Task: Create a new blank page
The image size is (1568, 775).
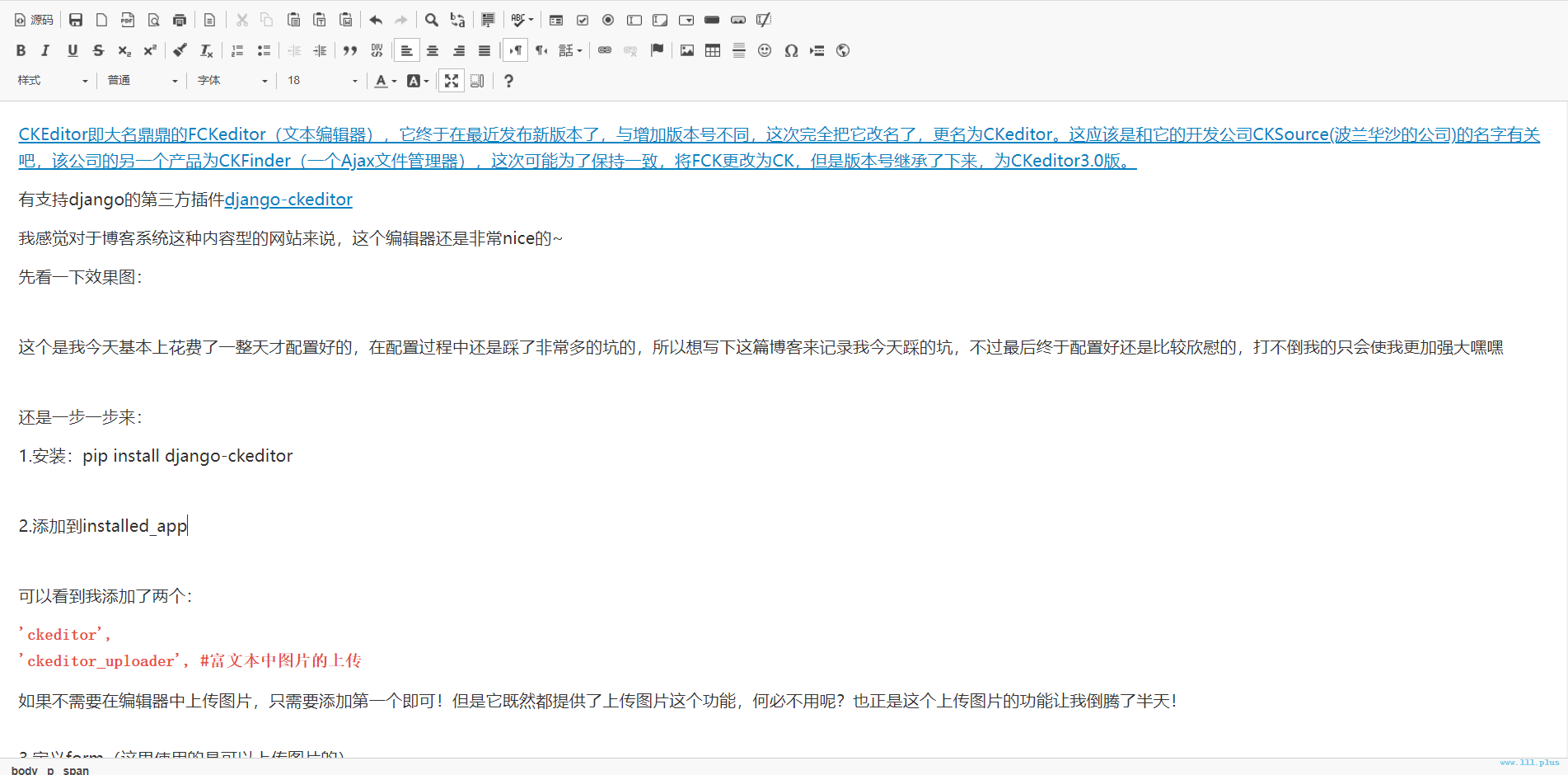Action: pos(102,20)
